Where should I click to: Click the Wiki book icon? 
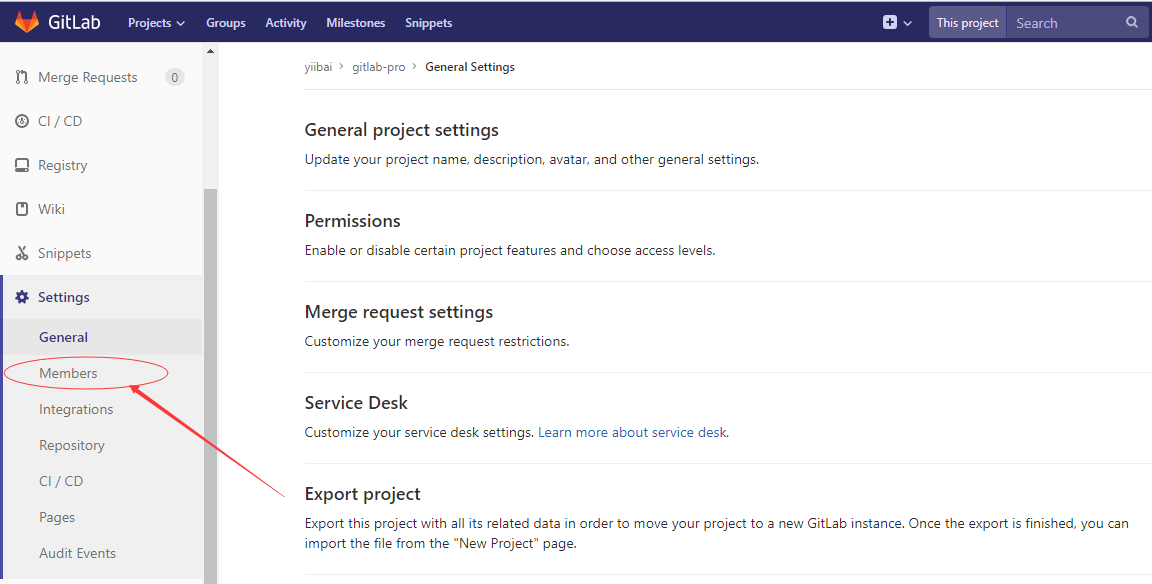pyautogui.click(x=22, y=209)
